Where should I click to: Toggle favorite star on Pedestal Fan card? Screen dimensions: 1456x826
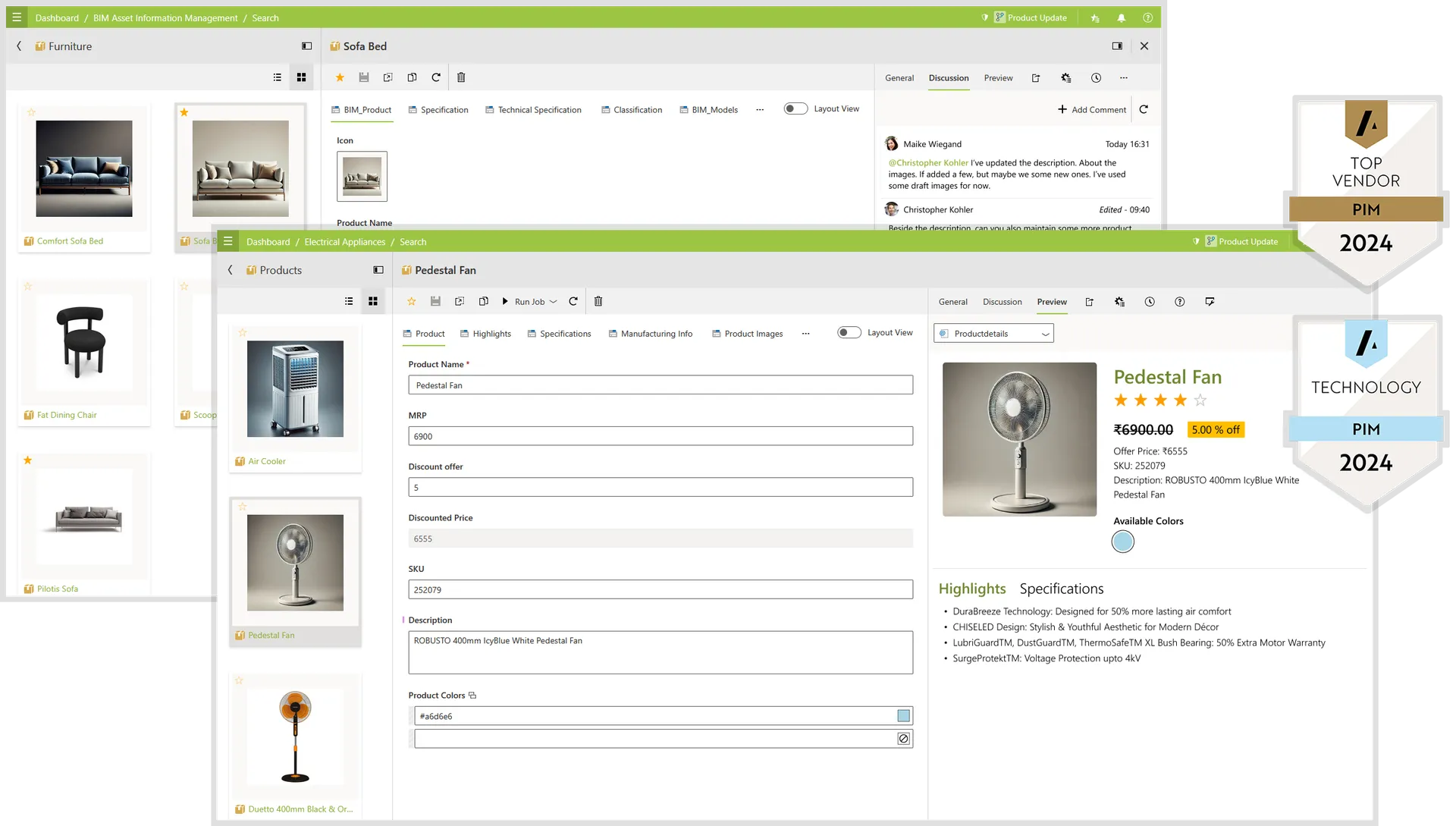point(243,507)
